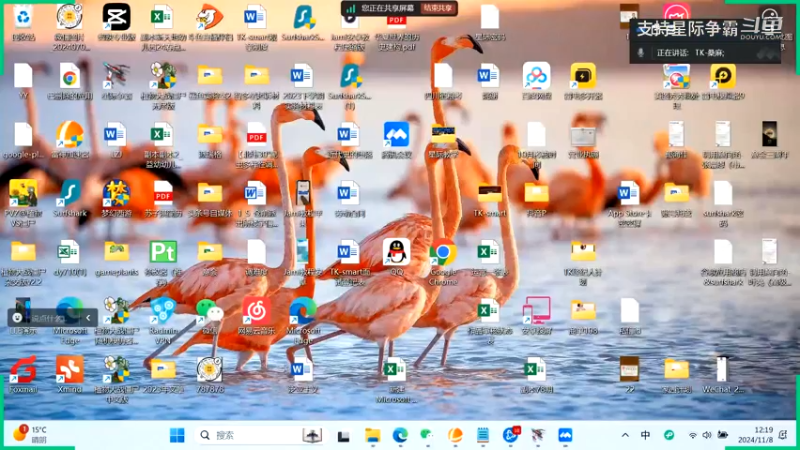Select the WeChat 2... file icon
The image size is (800, 450).
[723, 369]
